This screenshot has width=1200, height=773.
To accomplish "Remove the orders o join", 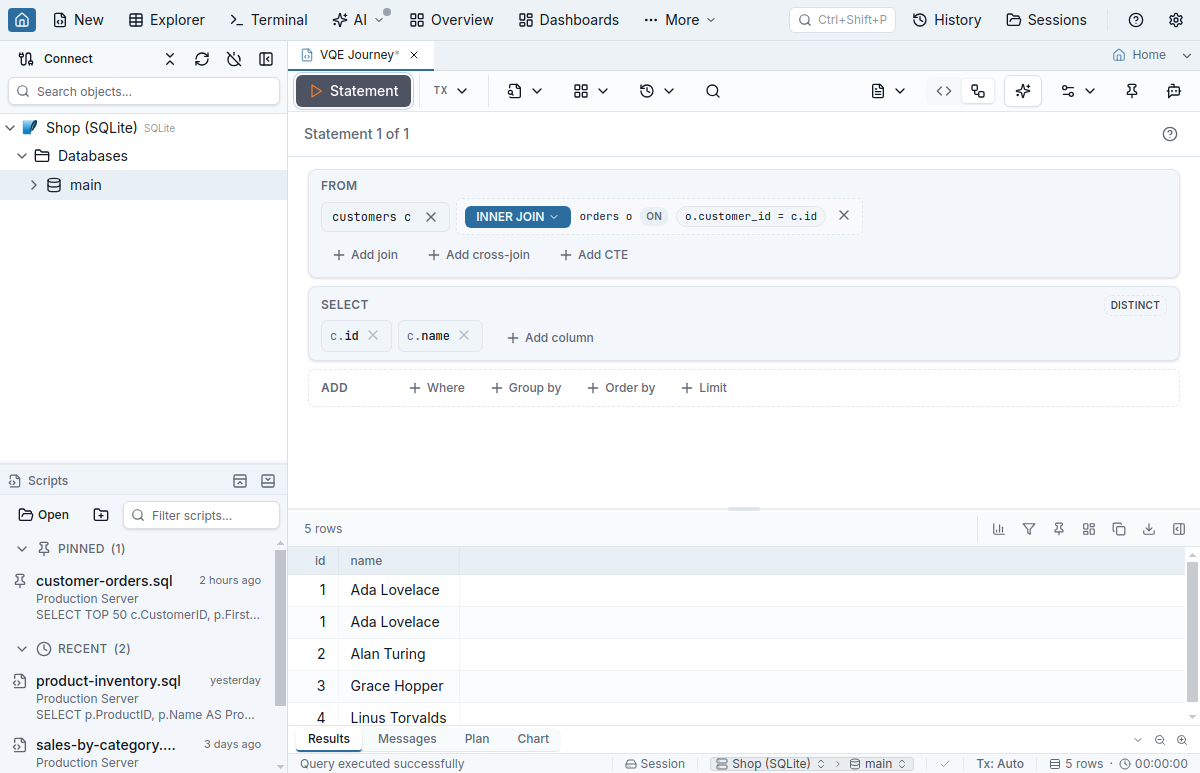I will [844, 215].
